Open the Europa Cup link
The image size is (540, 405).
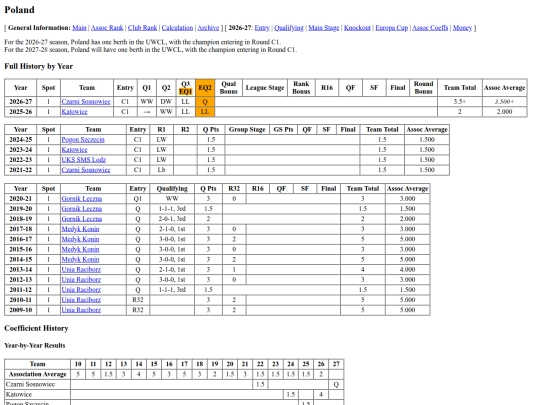(x=392, y=28)
